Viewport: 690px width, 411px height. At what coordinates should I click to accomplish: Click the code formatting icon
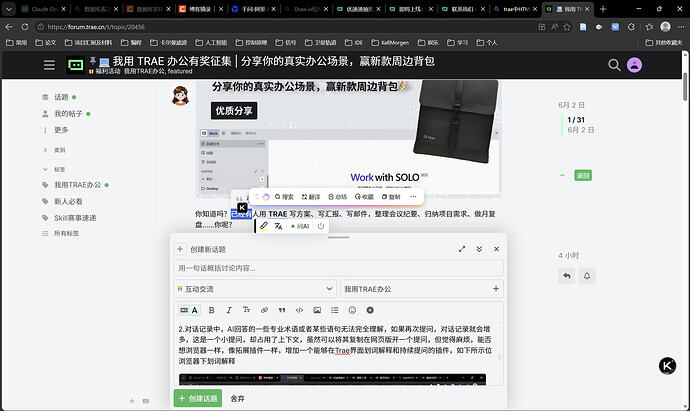pyautogui.click(x=299, y=310)
